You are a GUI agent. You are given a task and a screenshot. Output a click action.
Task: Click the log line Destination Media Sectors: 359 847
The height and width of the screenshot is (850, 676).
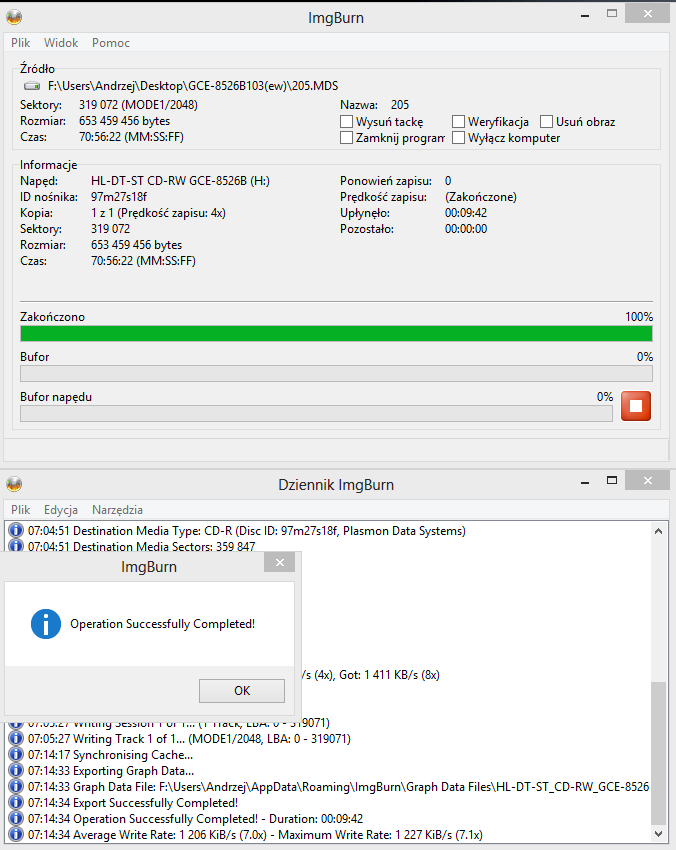point(141,546)
